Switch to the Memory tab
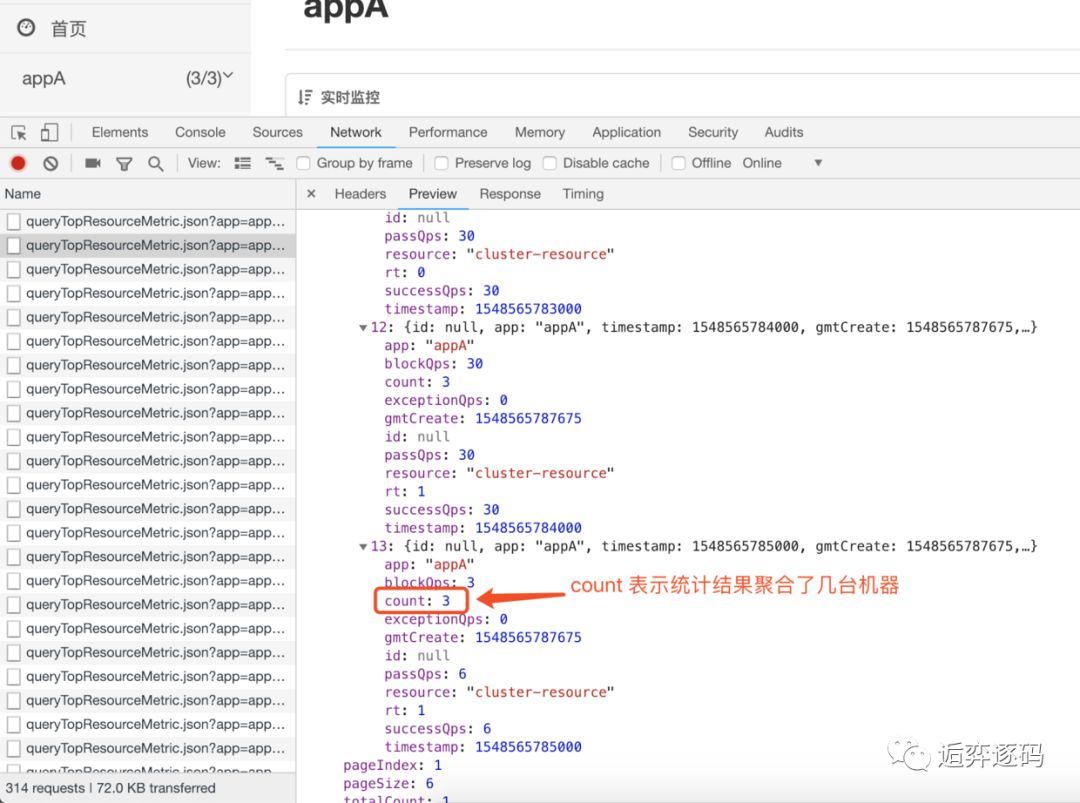Viewport: 1080px width, 803px height. (x=540, y=132)
